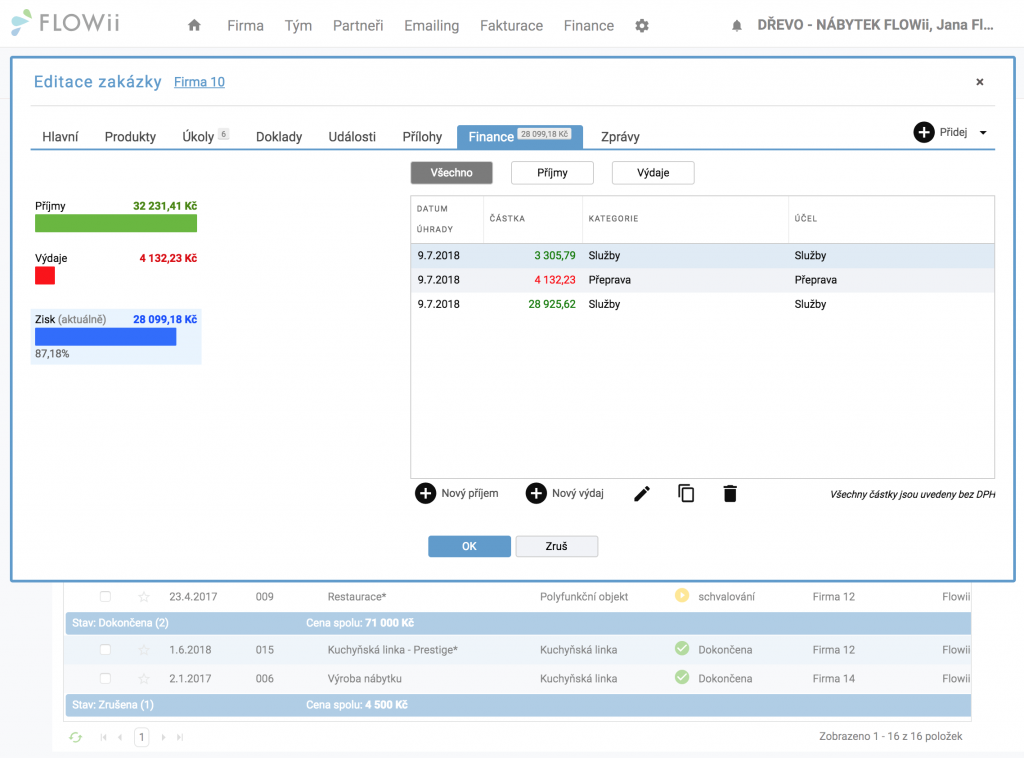Select the 4 132,23 Přeprava table row

[702, 279]
